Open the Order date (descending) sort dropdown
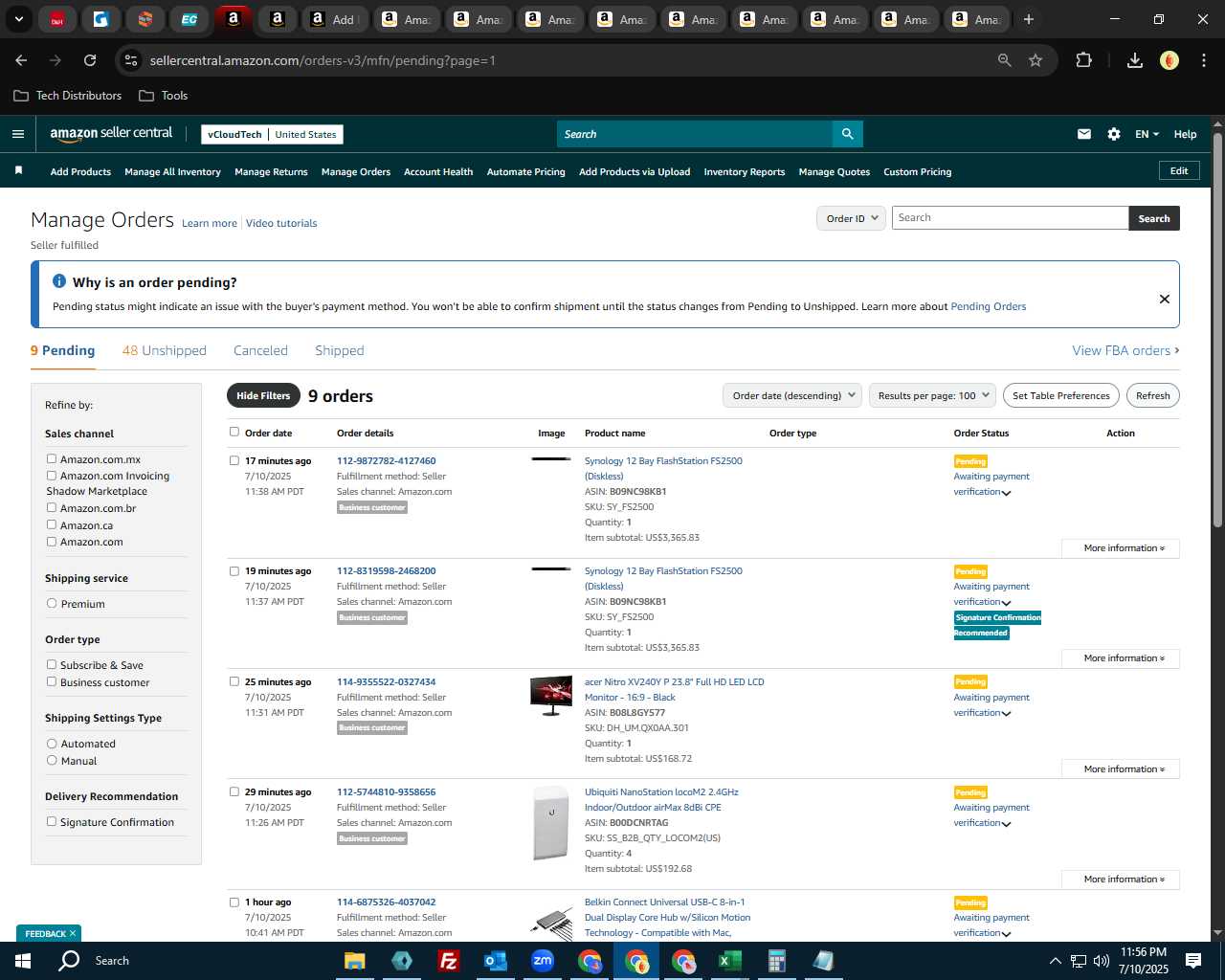The width and height of the screenshot is (1225, 980). pyautogui.click(x=792, y=395)
